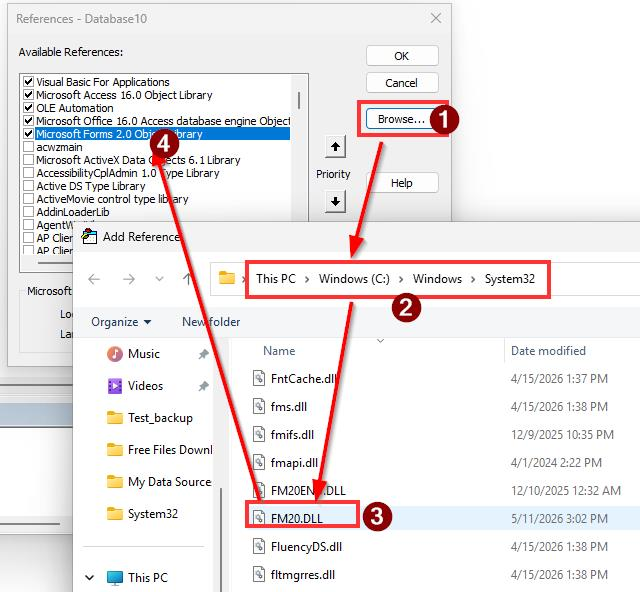Select FM20ENU.DLL file
640x592 pixels.
click(x=308, y=490)
